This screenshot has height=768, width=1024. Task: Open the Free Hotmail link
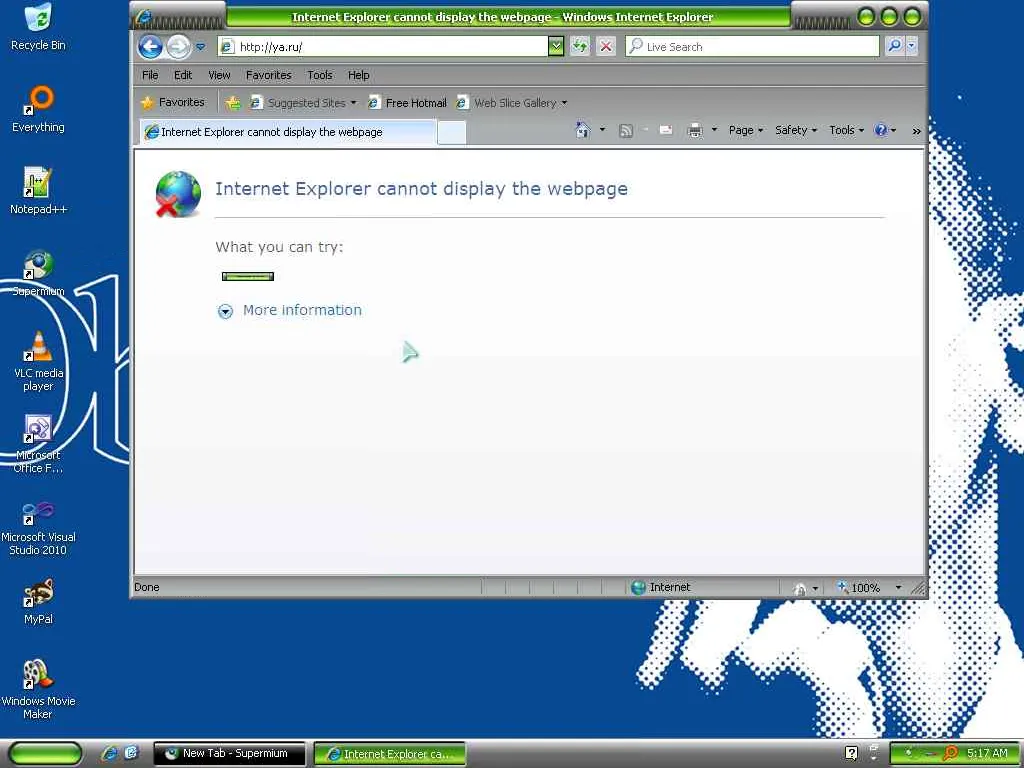click(x=408, y=103)
